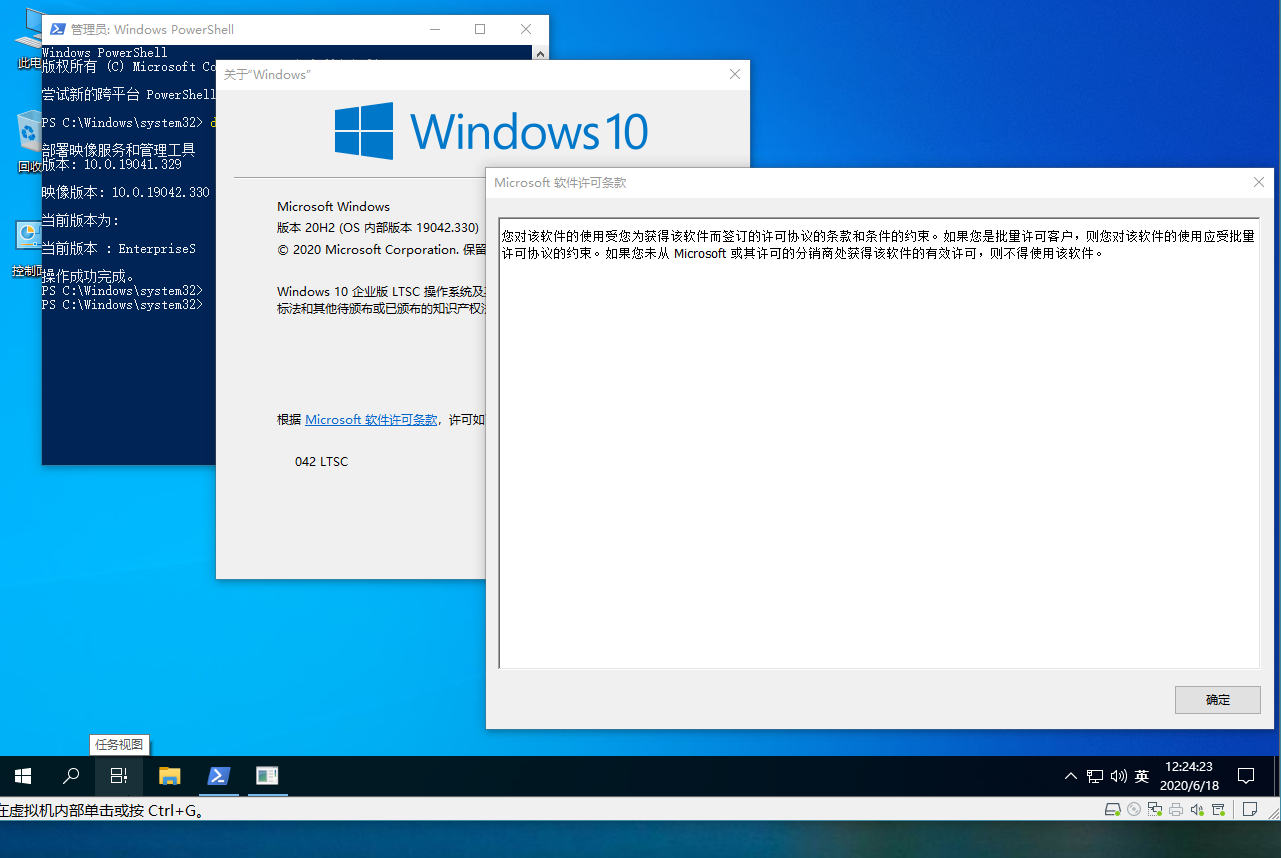Open taskbar search magnifier
1281x858 pixels.
click(71, 776)
